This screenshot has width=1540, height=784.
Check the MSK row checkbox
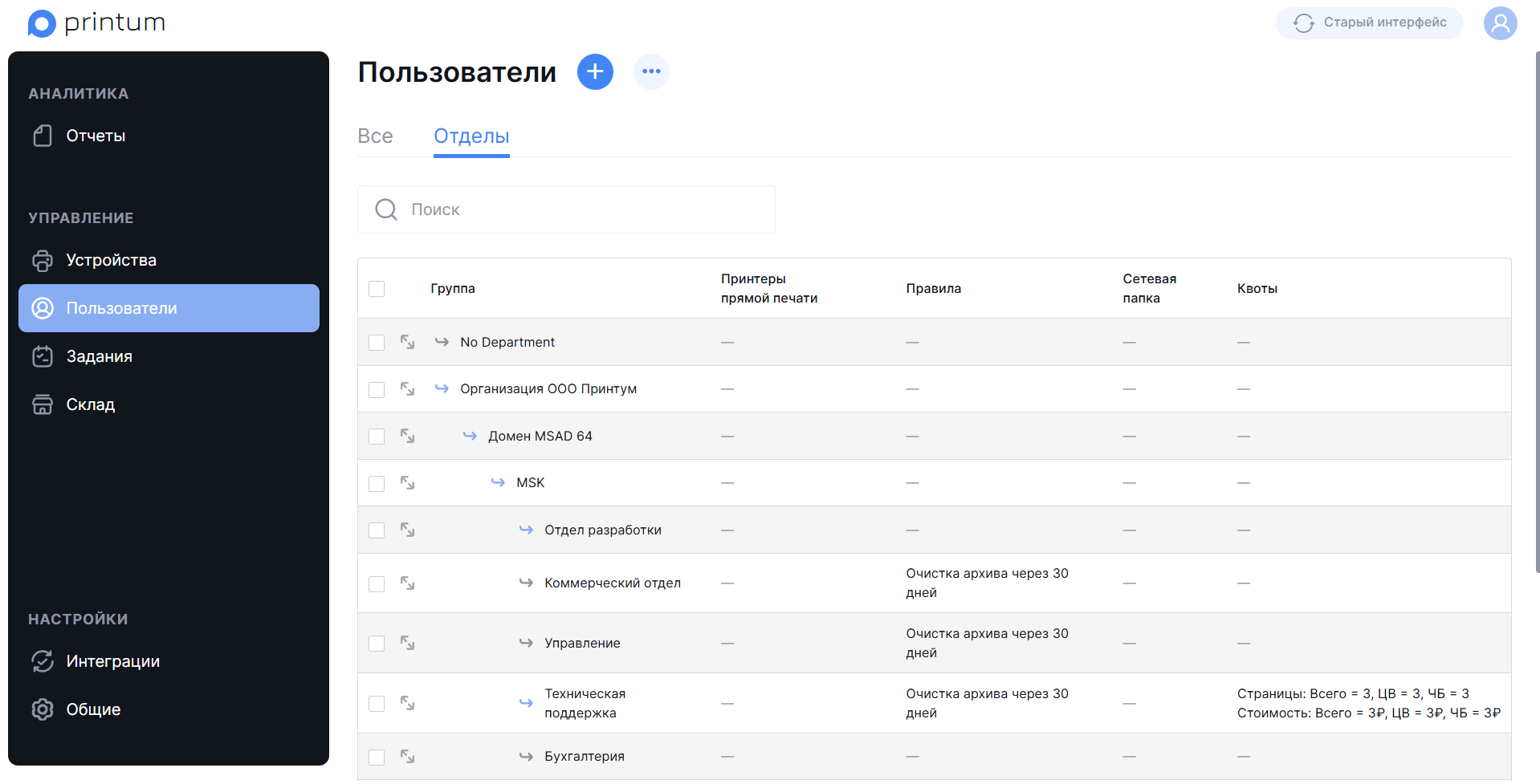[377, 484]
